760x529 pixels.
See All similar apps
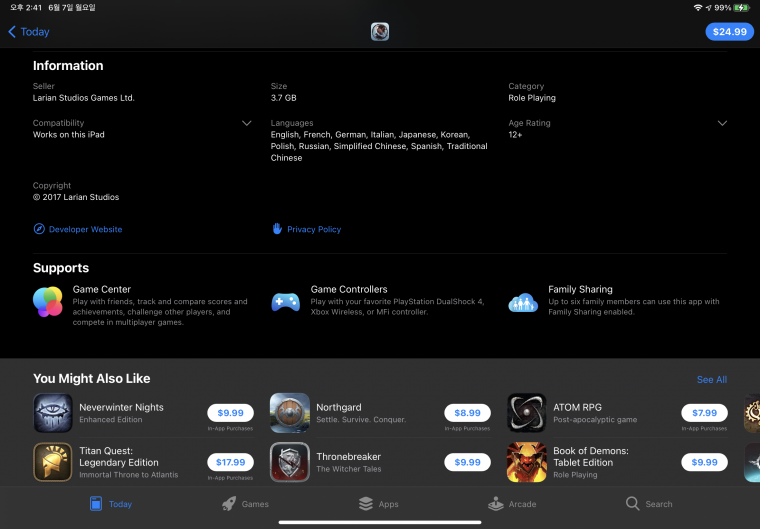pyautogui.click(x=712, y=379)
